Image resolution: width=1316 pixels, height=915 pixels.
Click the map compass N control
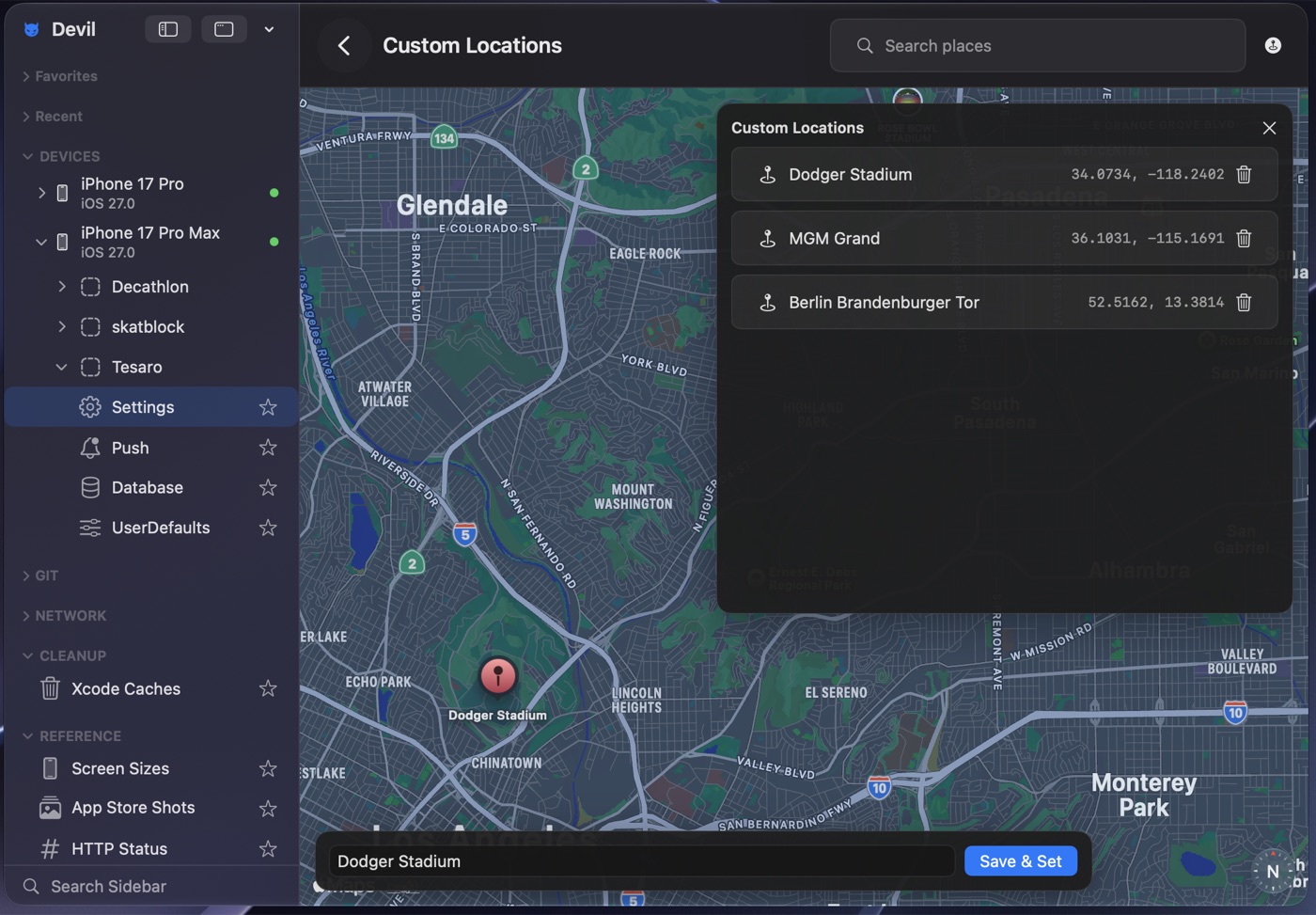click(1272, 871)
